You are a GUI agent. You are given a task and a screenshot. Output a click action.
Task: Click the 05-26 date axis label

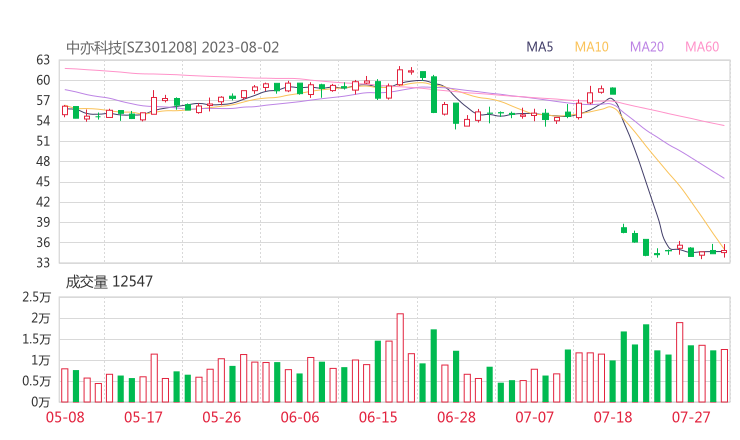coord(221,417)
